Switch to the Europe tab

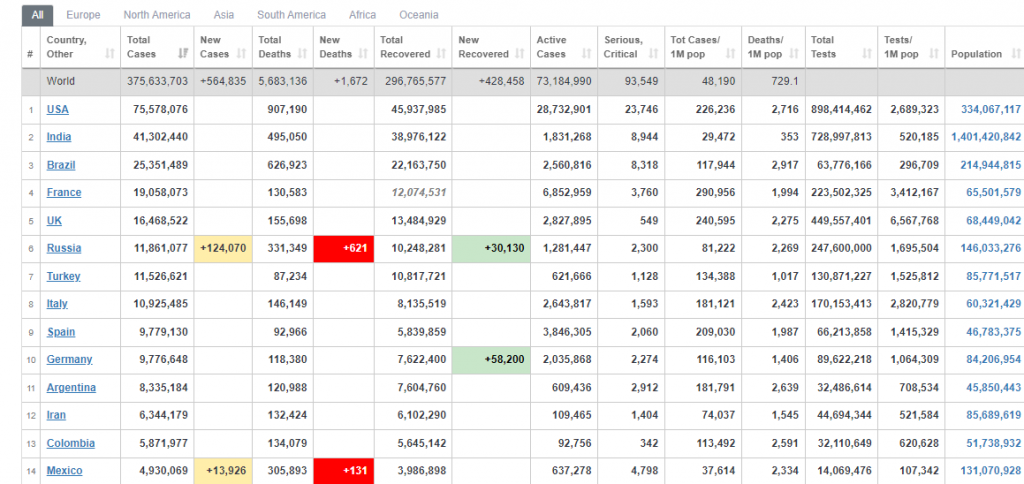click(83, 14)
